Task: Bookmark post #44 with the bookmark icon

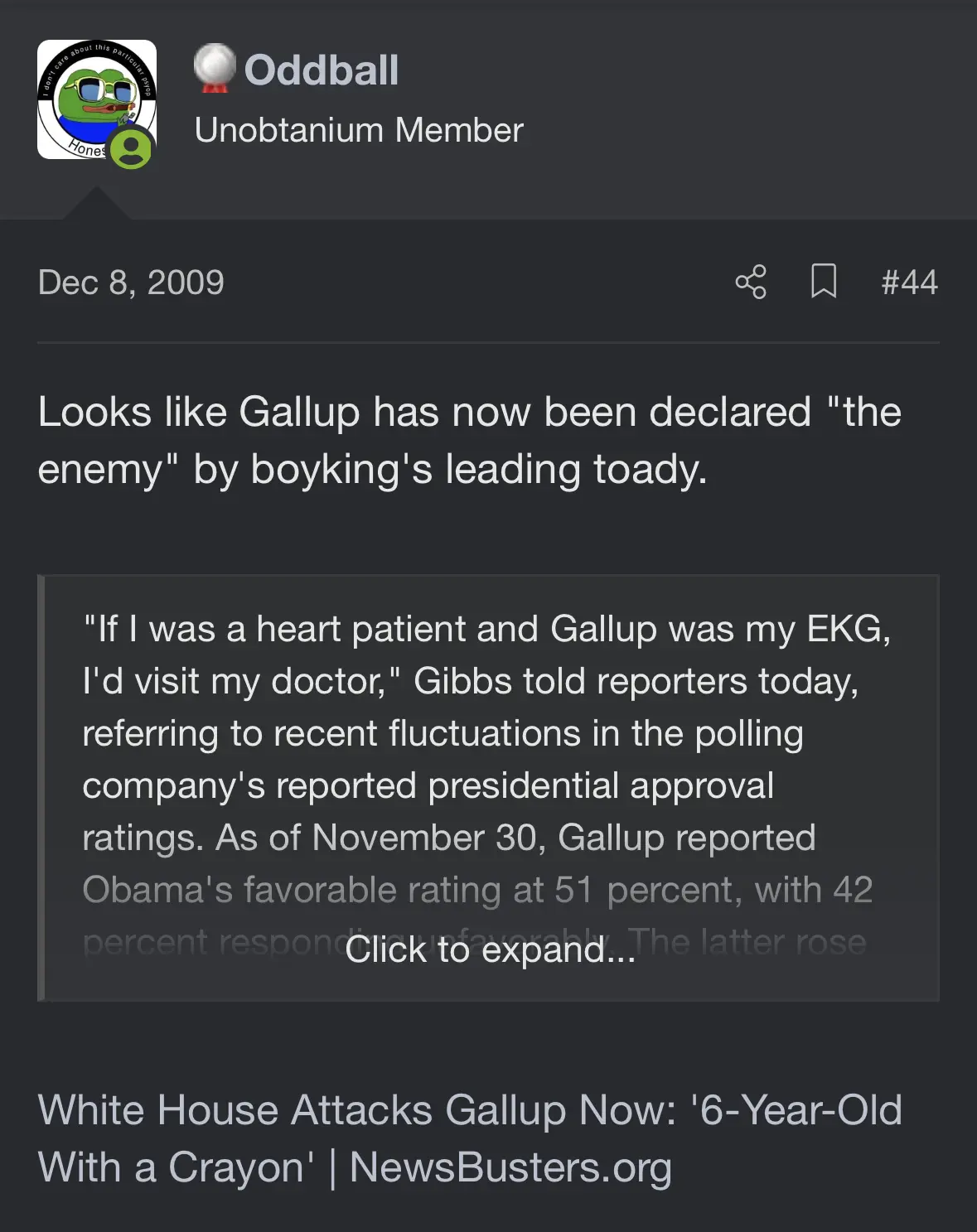Action: point(823,282)
